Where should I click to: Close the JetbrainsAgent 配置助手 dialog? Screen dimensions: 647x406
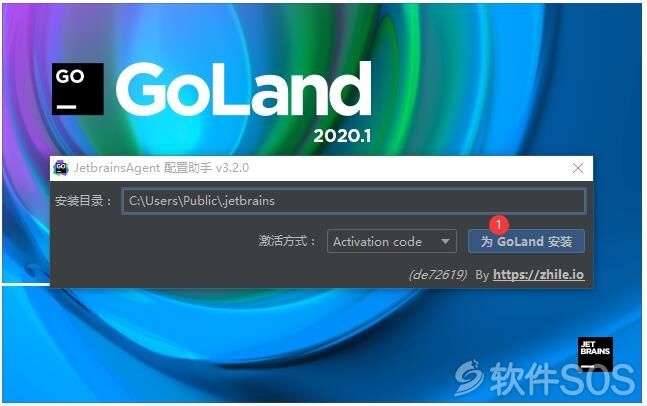click(578, 168)
